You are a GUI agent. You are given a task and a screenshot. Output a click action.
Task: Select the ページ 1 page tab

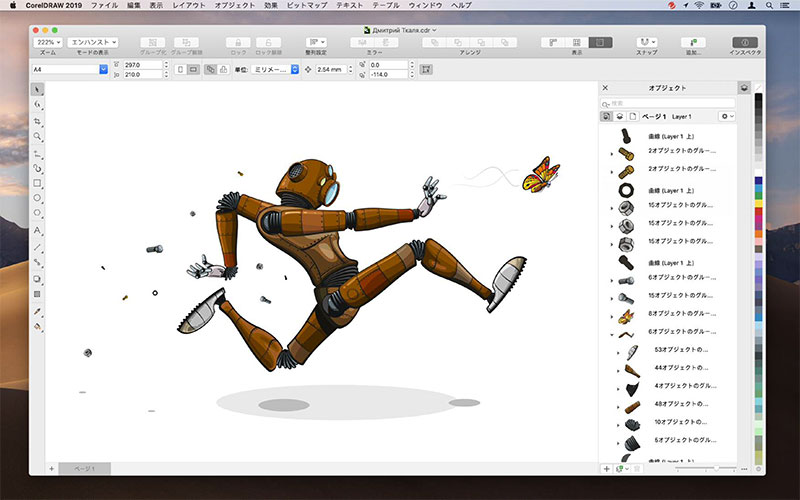tap(85, 468)
